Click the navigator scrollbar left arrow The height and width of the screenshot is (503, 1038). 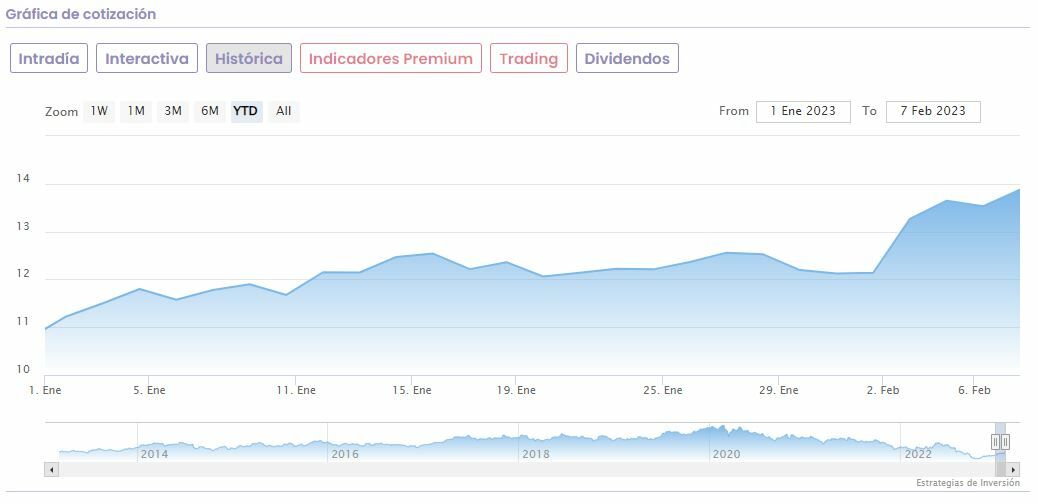51,469
